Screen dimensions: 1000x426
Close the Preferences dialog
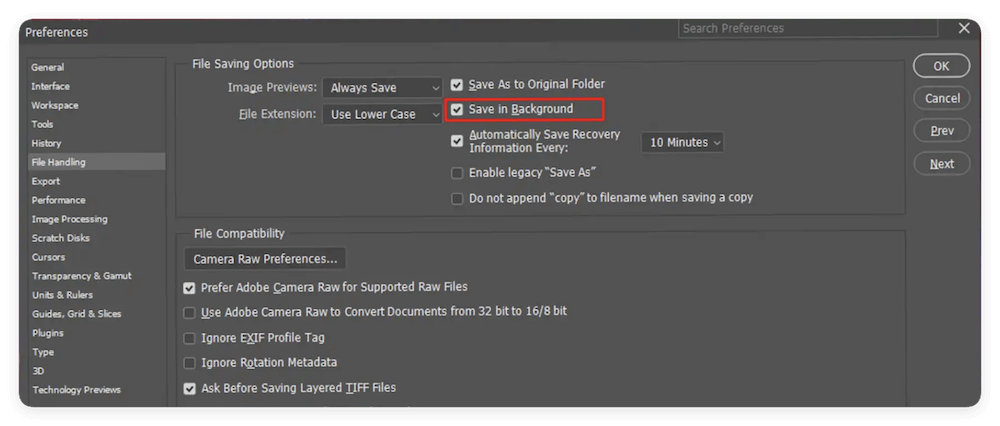(x=964, y=28)
